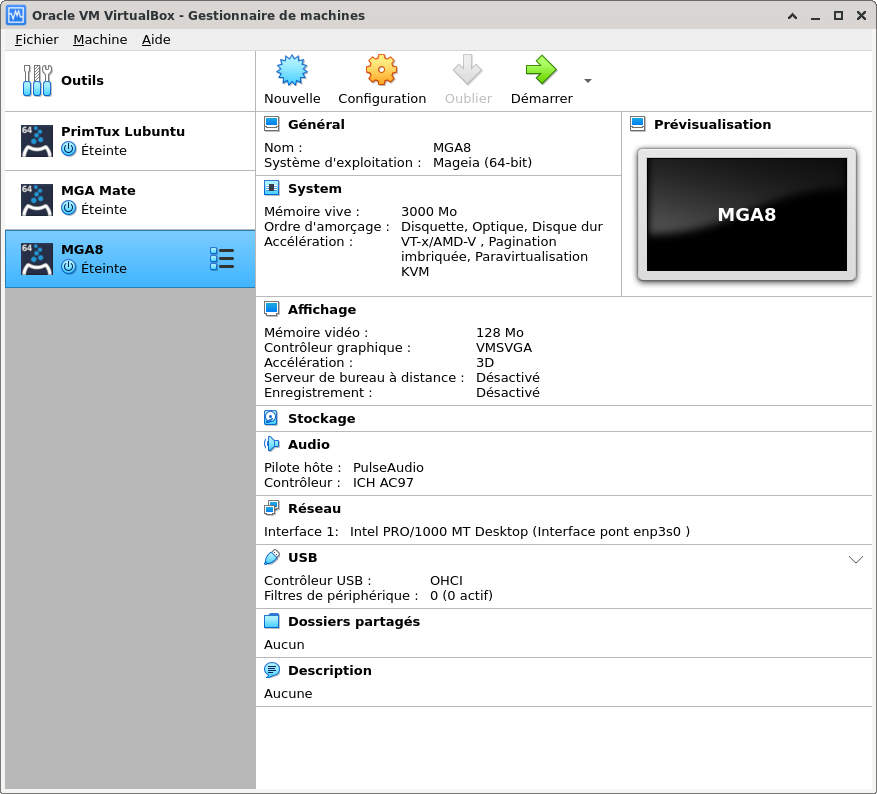Open the Général settings heading link
Screen dimensions: 877x794
click(316, 124)
